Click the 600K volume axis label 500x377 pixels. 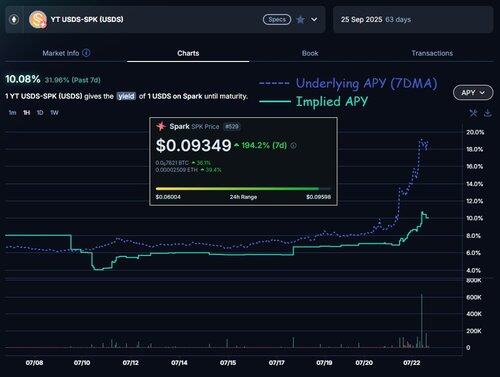pos(474,297)
